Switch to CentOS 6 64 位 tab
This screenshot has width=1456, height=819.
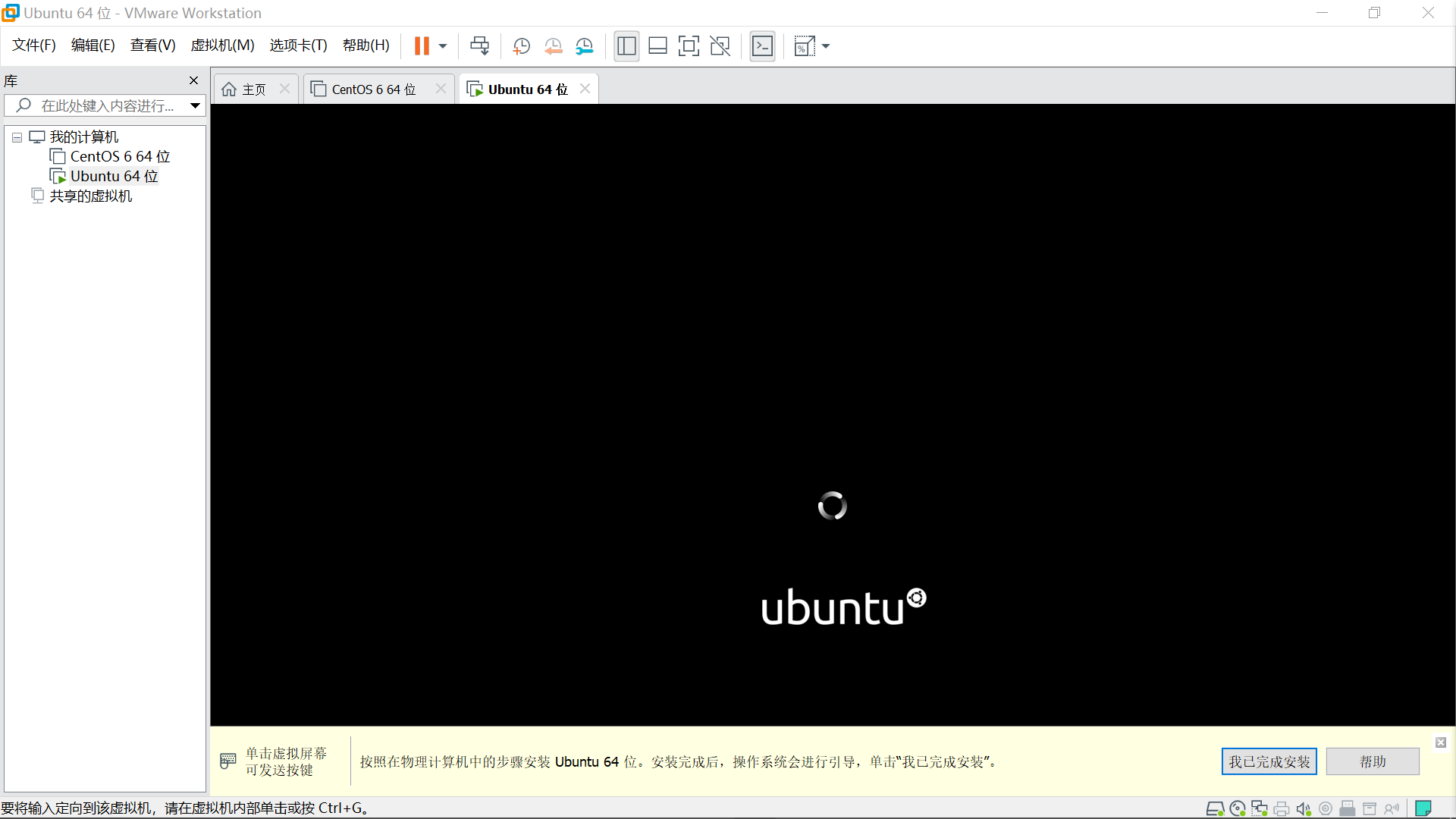click(373, 89)
